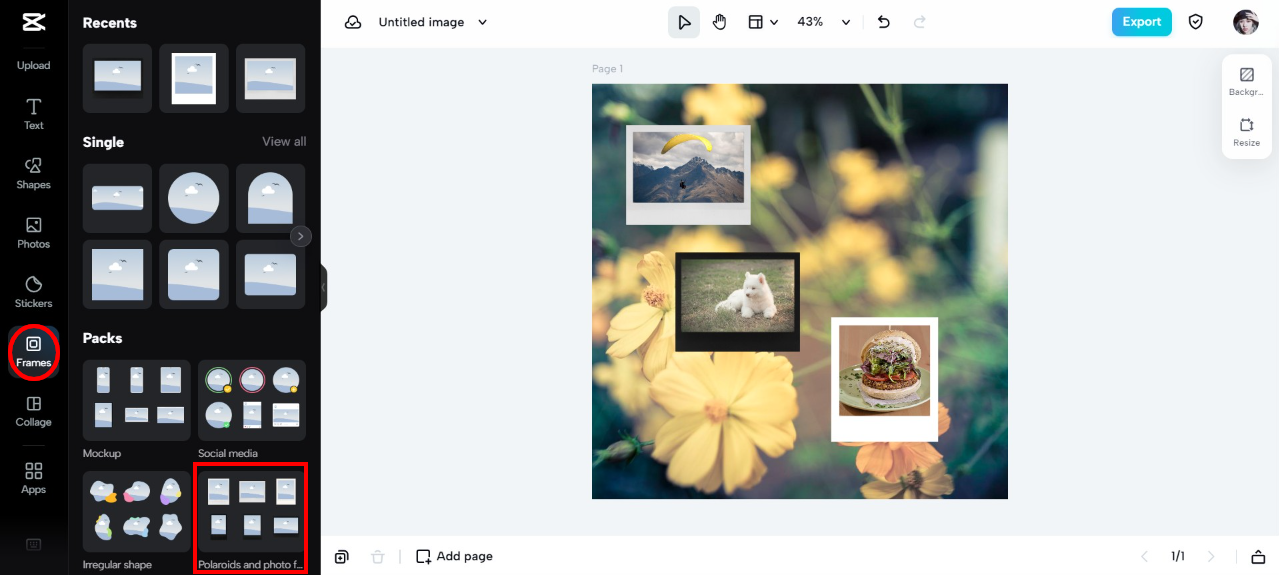The image size is (1279, 575).
Task: Undo the last action
Action: click(883, 22)
